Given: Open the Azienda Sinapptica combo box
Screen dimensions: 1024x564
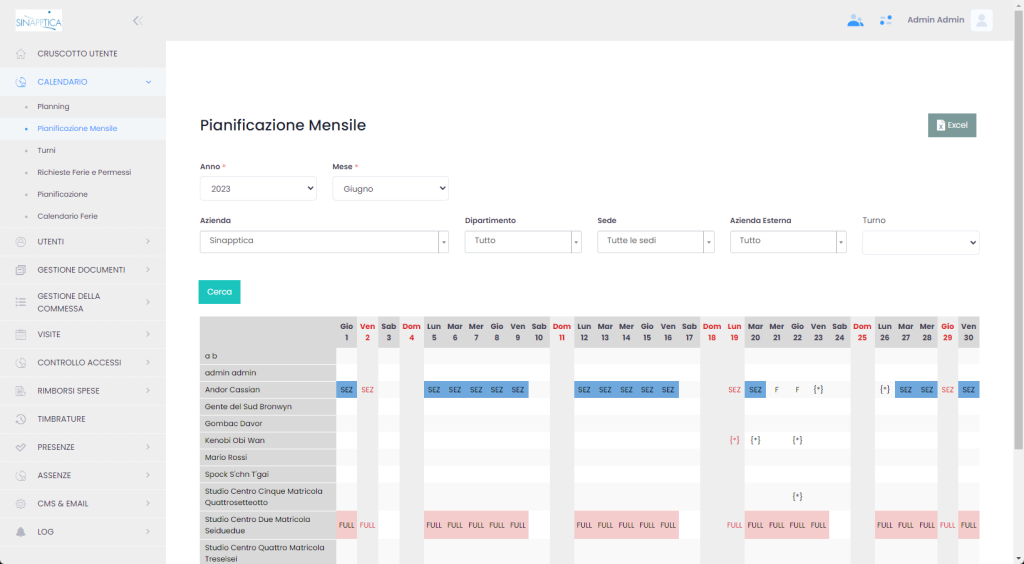Looking at the screenshot, I should tap(324, 241).
